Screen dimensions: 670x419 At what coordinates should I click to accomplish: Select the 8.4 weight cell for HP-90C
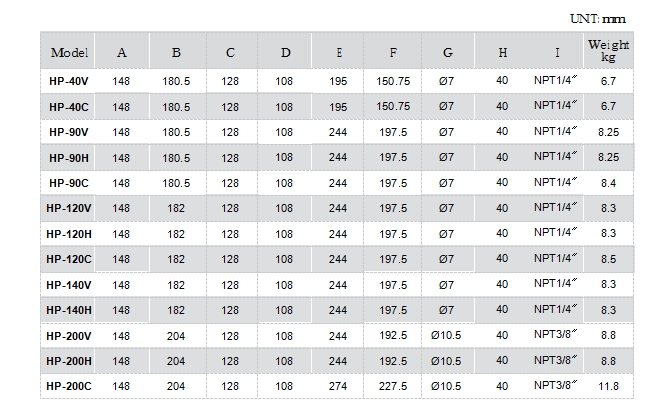point(608,183)
